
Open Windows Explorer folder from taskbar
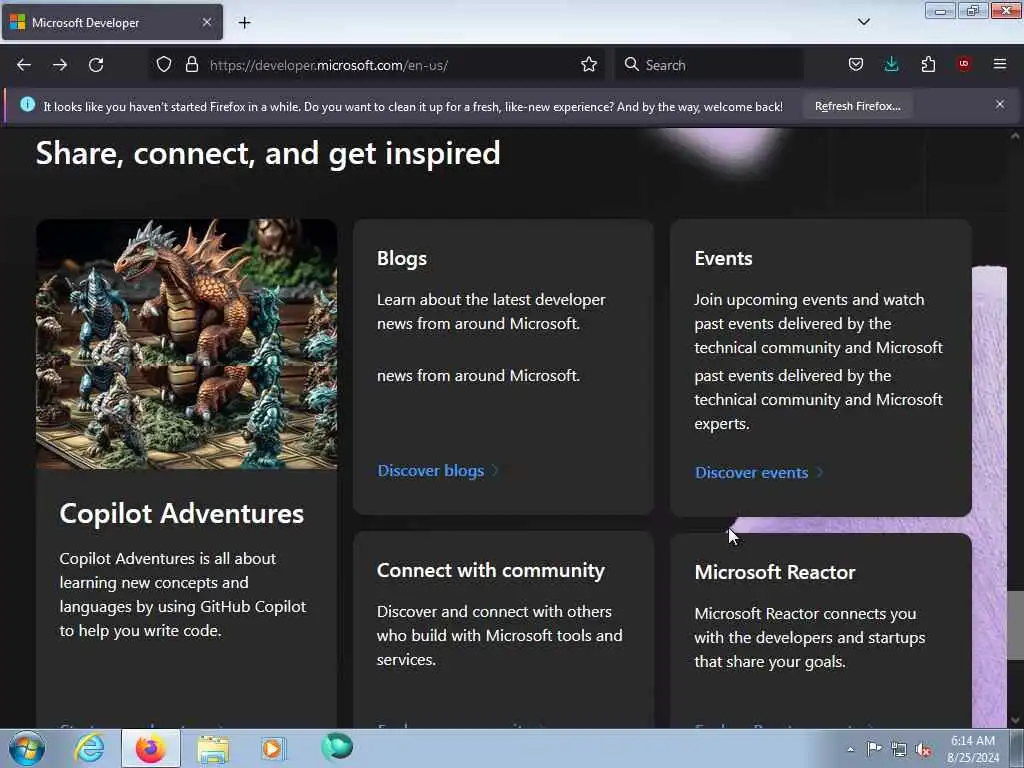213,749
